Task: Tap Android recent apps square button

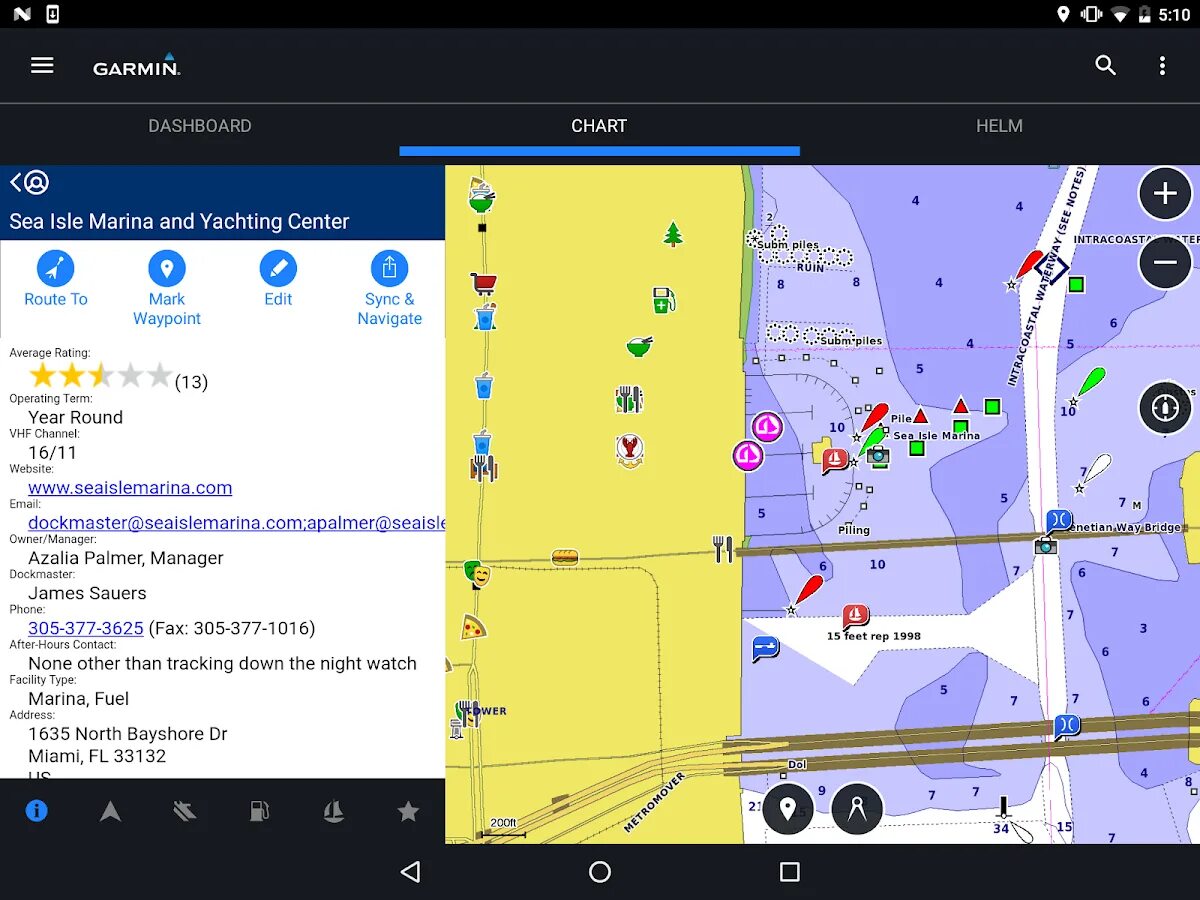Action: click(x=790, y=872)
